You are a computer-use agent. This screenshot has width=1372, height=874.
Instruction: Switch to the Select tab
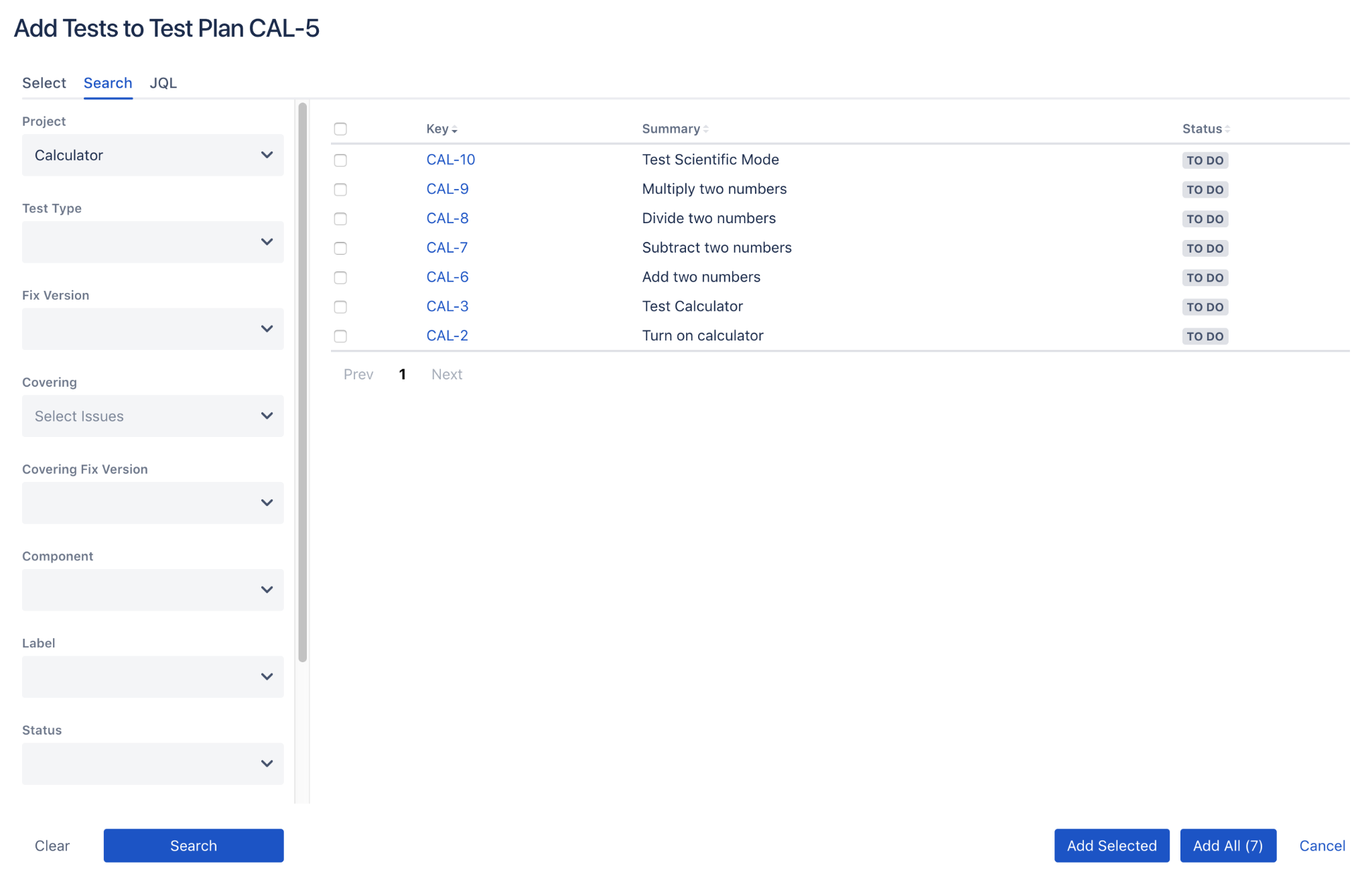[x=44, y=83]
